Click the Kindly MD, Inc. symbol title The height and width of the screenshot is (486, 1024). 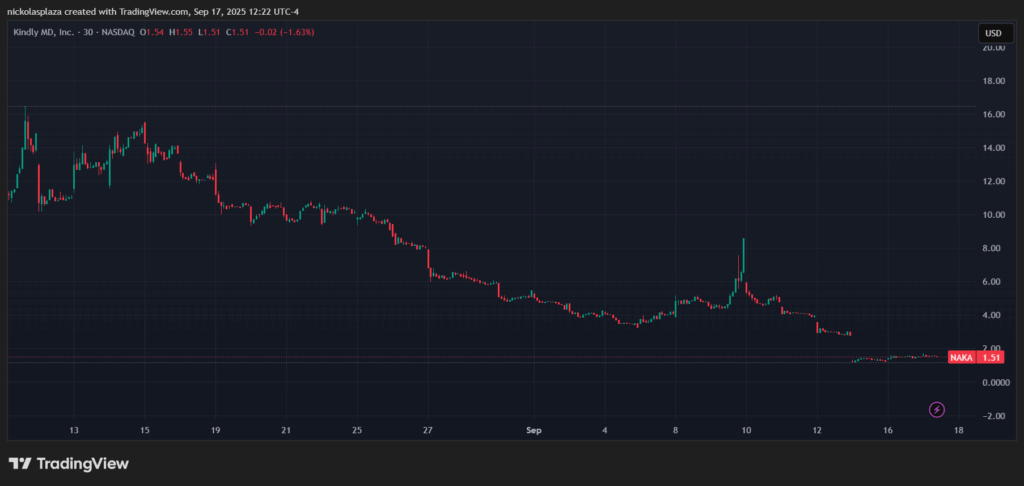49,33
